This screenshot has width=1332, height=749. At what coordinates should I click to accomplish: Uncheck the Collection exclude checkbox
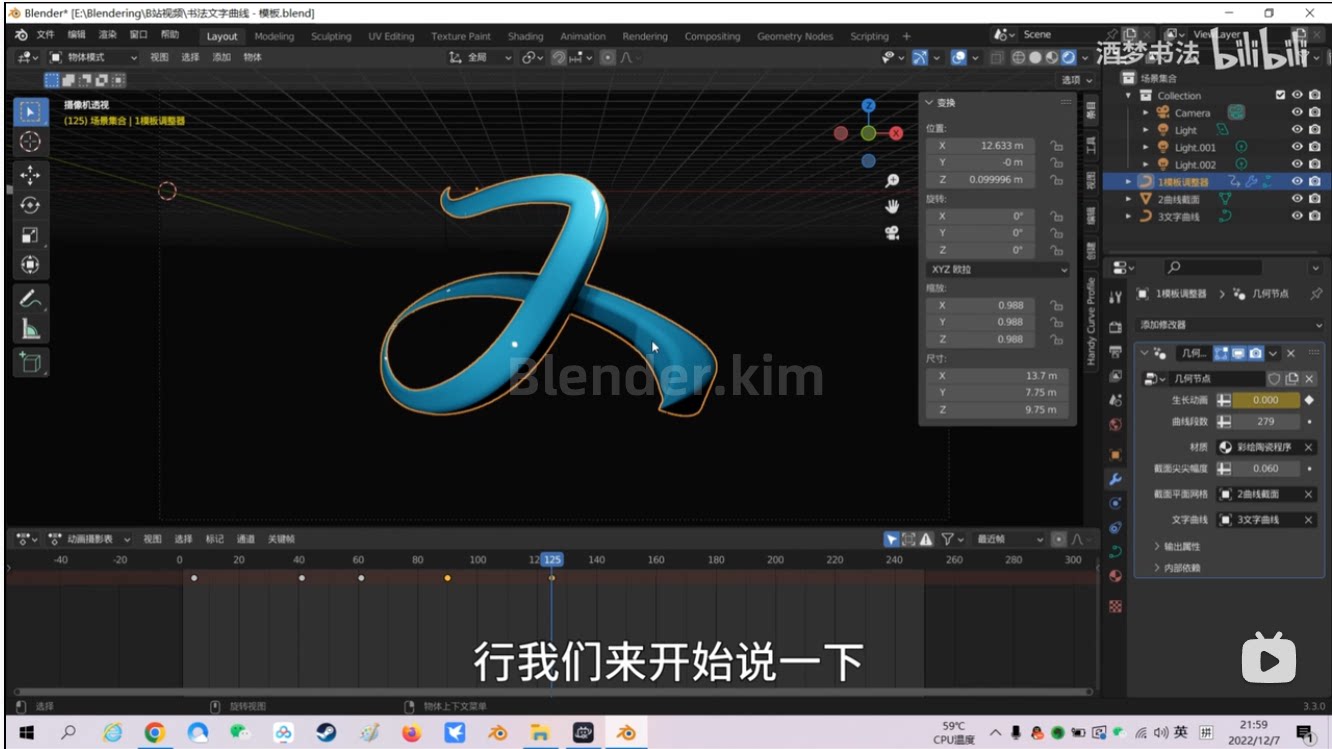[x=1280, y=95]
